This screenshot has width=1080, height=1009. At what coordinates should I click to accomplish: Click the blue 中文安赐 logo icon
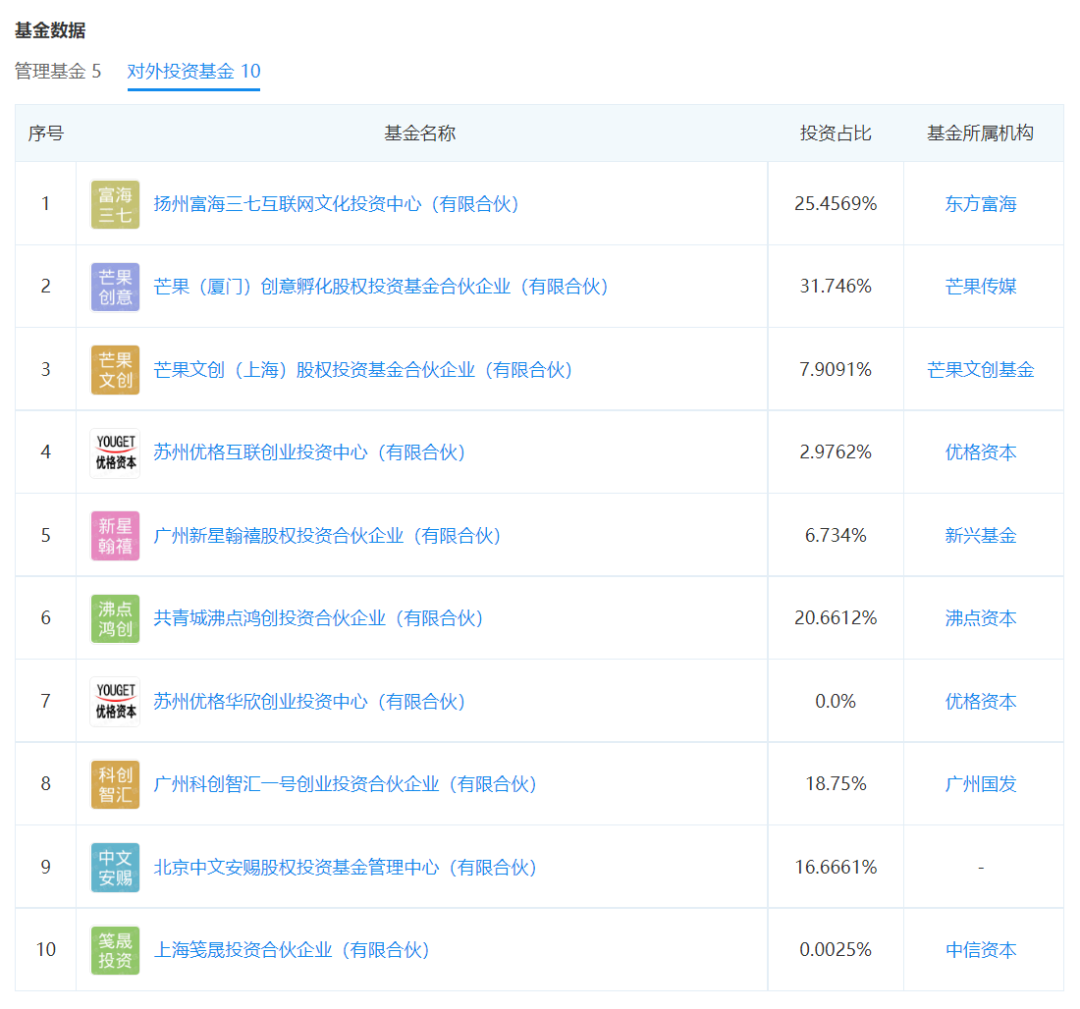pyautogui.click(x=115, y=868)
